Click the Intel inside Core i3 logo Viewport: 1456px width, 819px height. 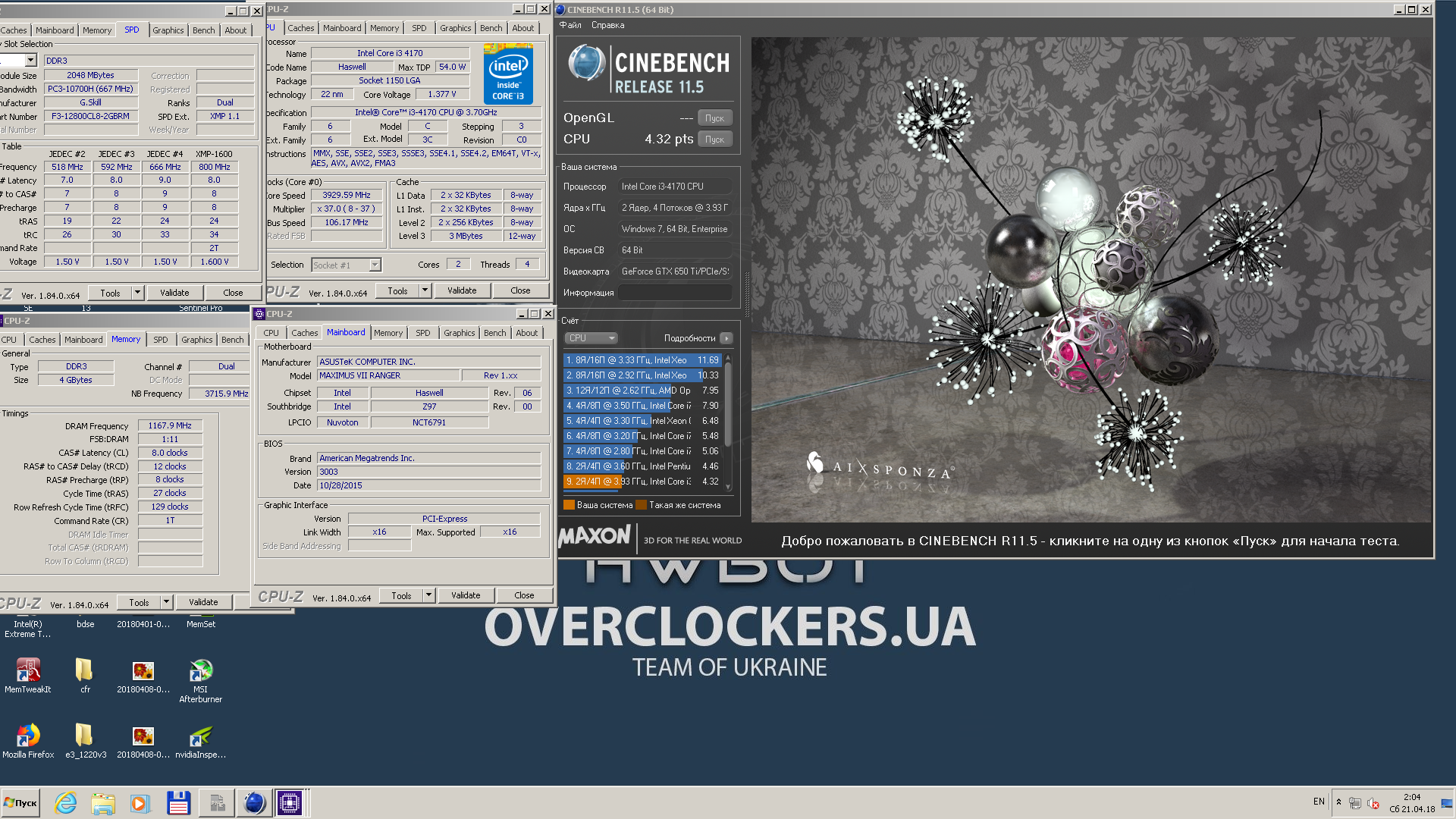click(508, 74)
